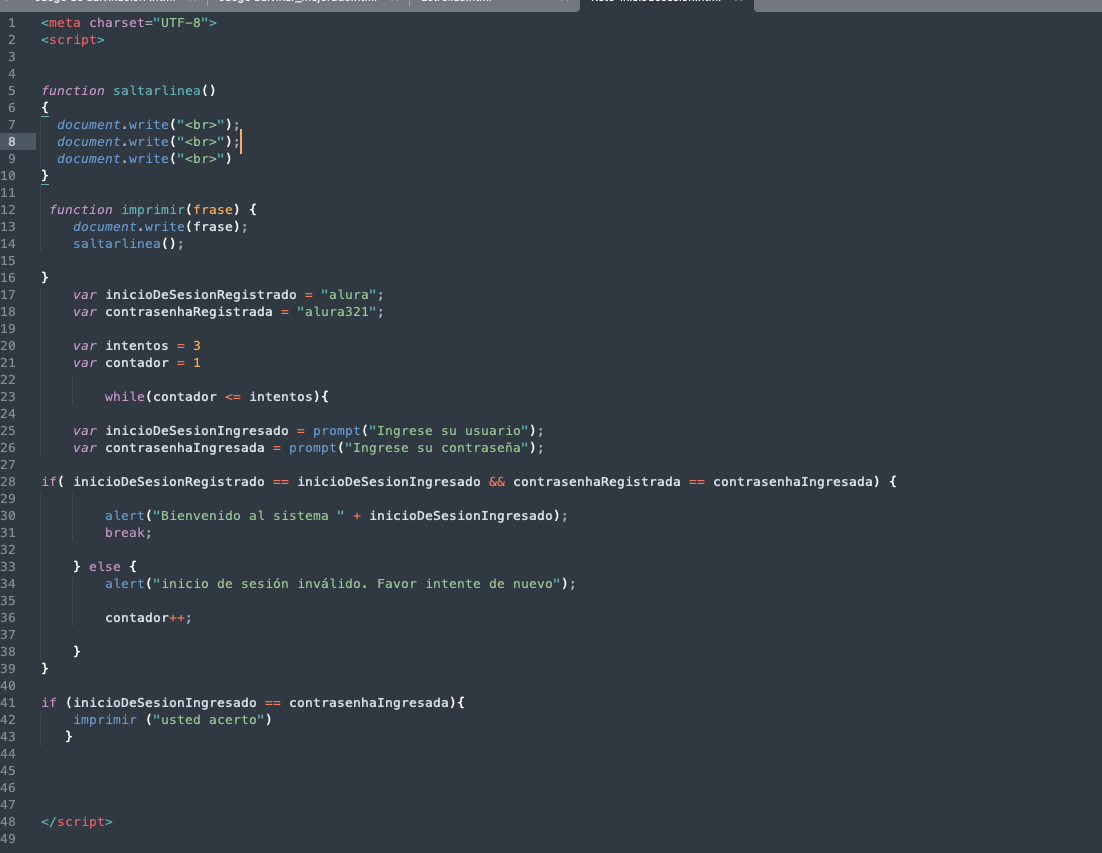Click line number 41 in the gutter

[8, 703]
